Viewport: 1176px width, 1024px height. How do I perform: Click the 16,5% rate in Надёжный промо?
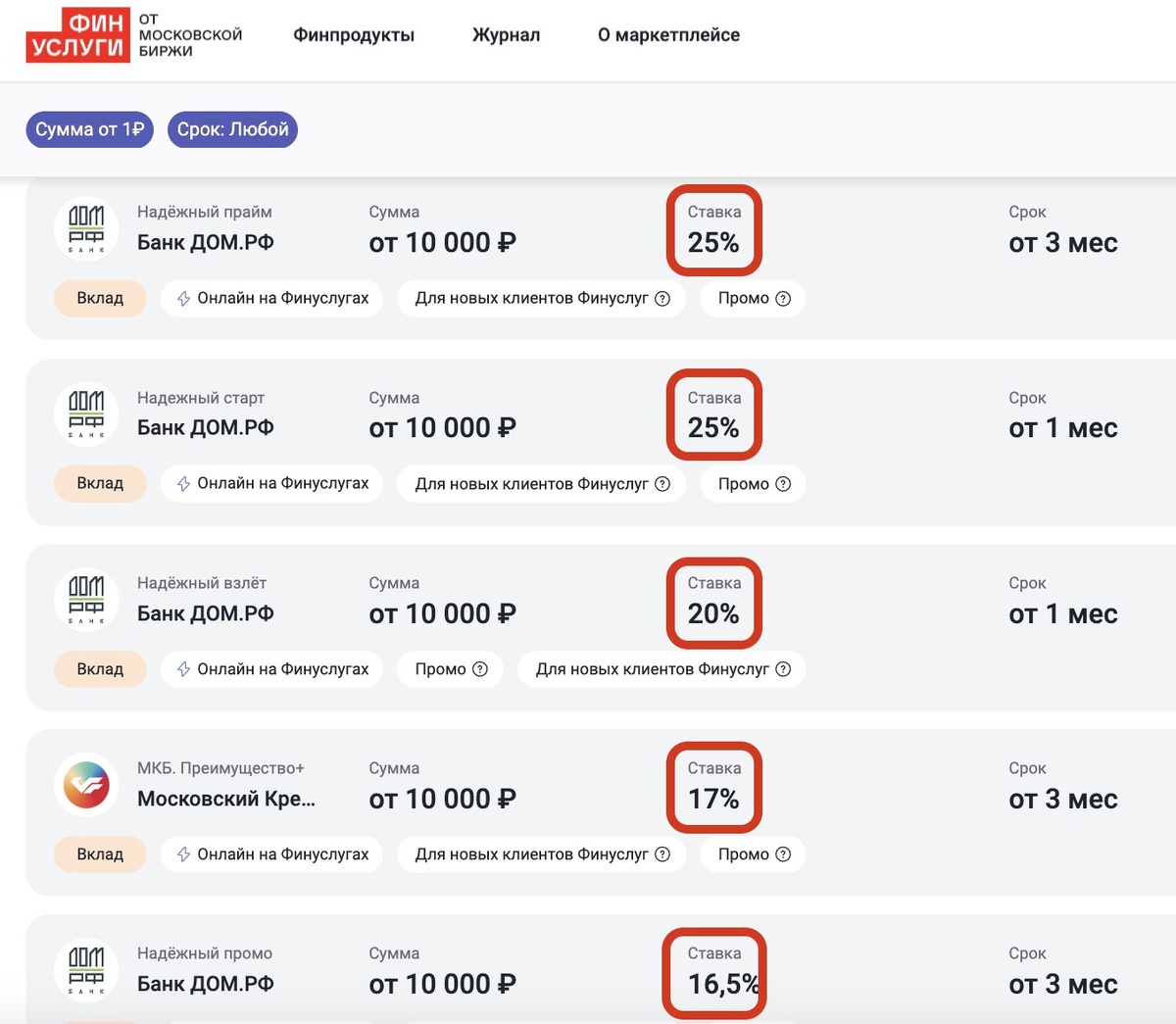(x=724, y=985)
